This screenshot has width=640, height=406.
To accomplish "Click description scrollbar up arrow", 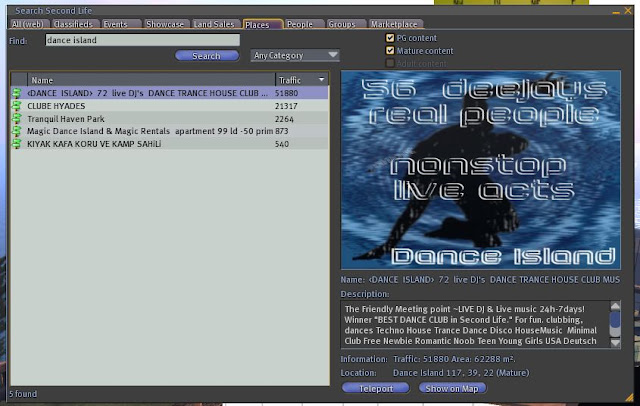I will [615, 306].
